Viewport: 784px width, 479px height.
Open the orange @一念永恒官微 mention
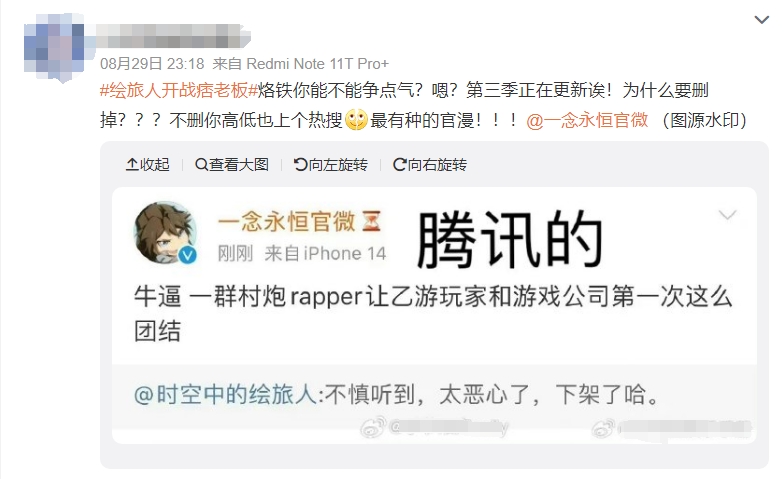pyautogui.click(x=587, y=120)
